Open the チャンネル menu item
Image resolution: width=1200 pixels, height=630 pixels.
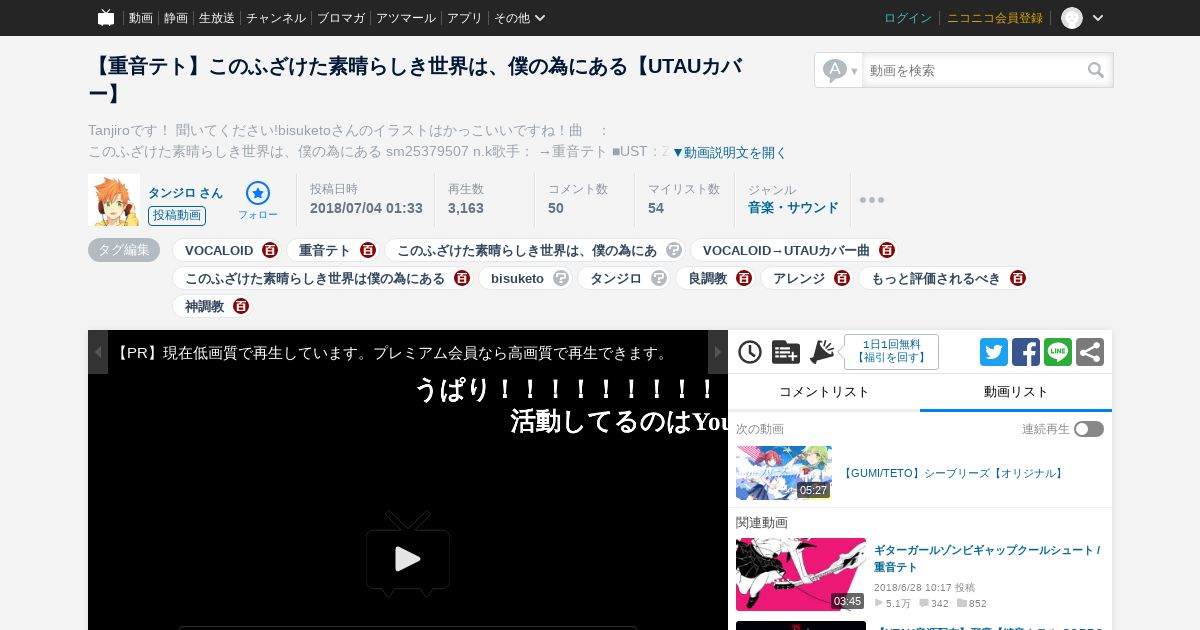click(x=276, y=18)
